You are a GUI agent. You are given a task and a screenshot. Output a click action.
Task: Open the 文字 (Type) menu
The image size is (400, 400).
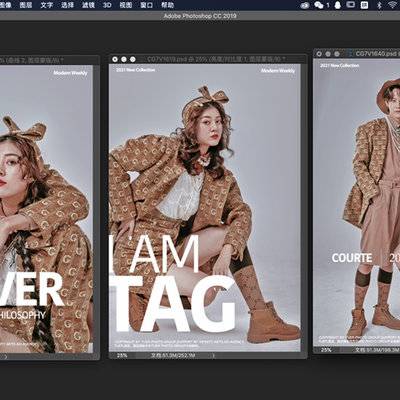point(47,5)
